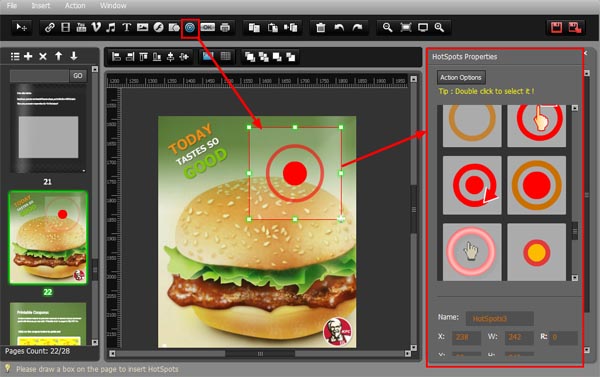
Task: Click the Action Options button
Action: [x=461, y=77]
